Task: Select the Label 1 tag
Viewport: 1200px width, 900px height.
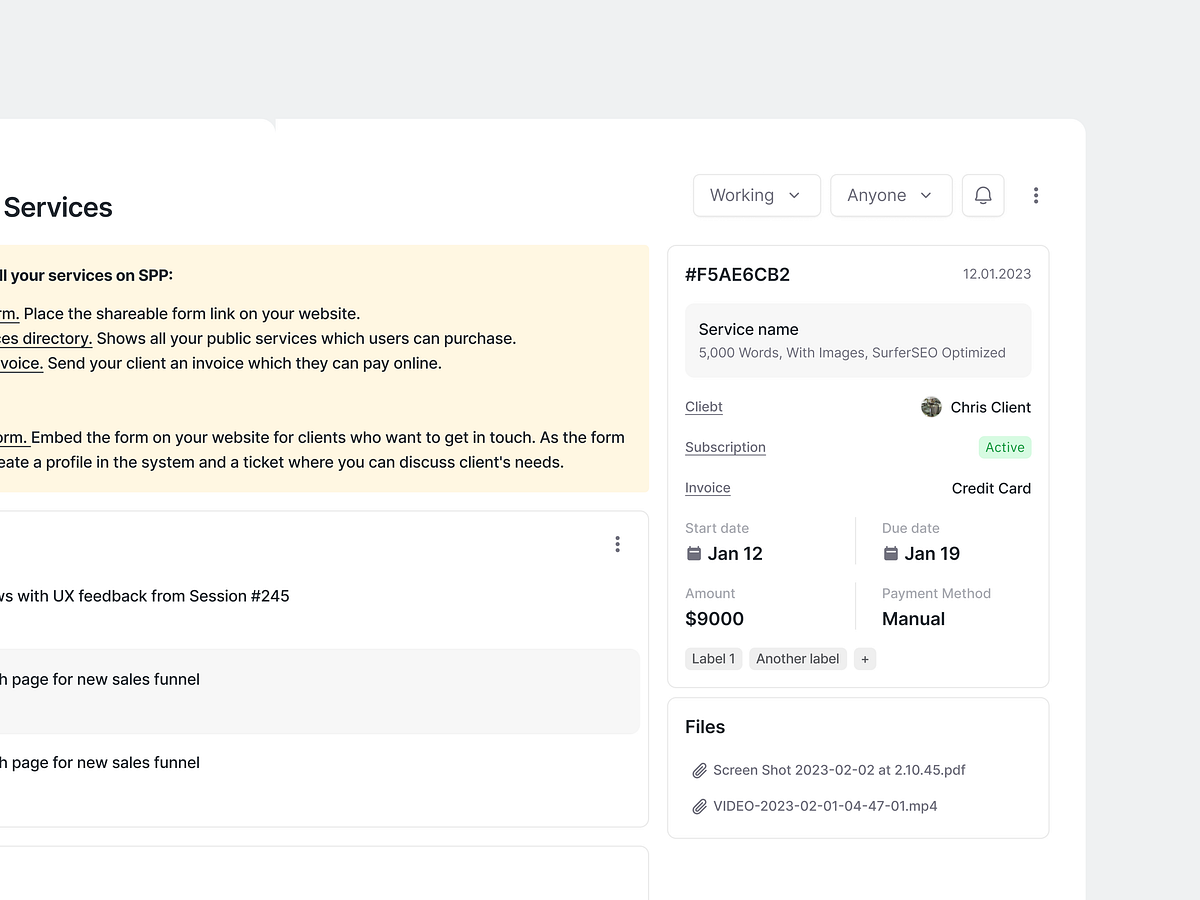Action: pos(713,658)
